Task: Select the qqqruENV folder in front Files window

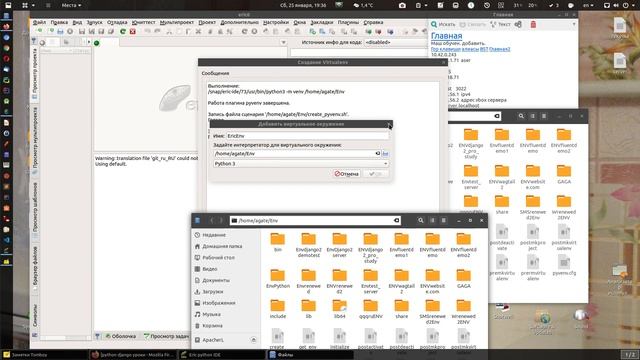Action: click(x=371, y=309)
